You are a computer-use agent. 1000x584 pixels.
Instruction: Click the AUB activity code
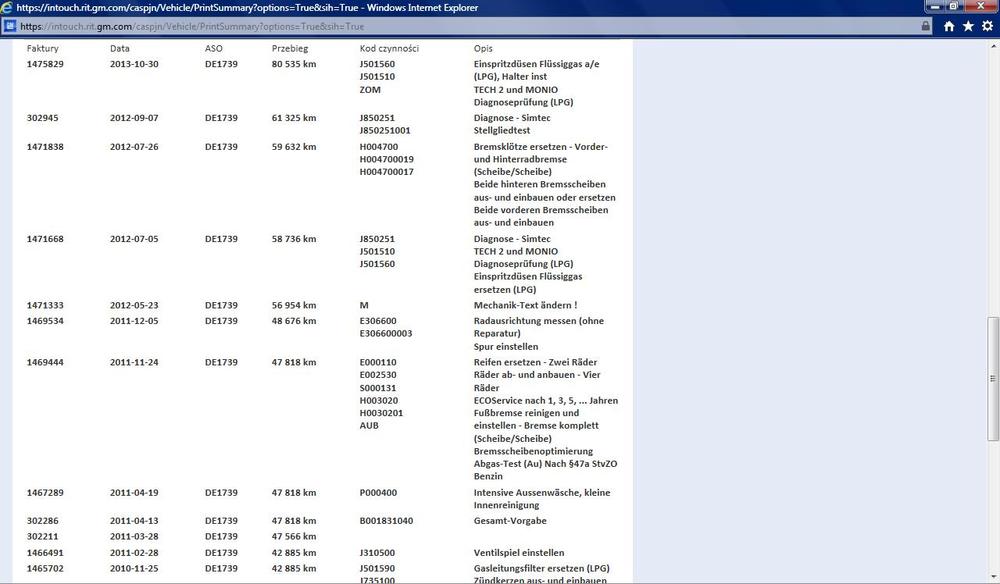coord(369,426)
